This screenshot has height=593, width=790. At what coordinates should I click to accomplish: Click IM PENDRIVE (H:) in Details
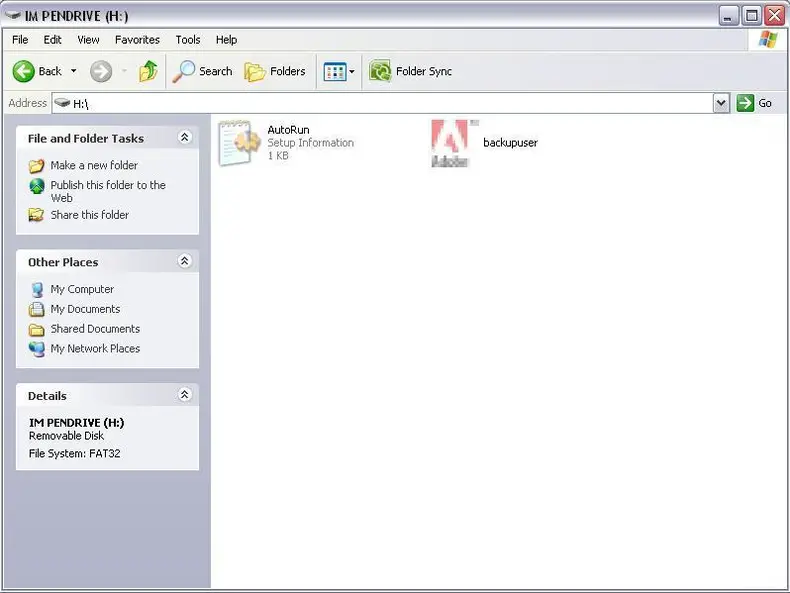[77, 422]
